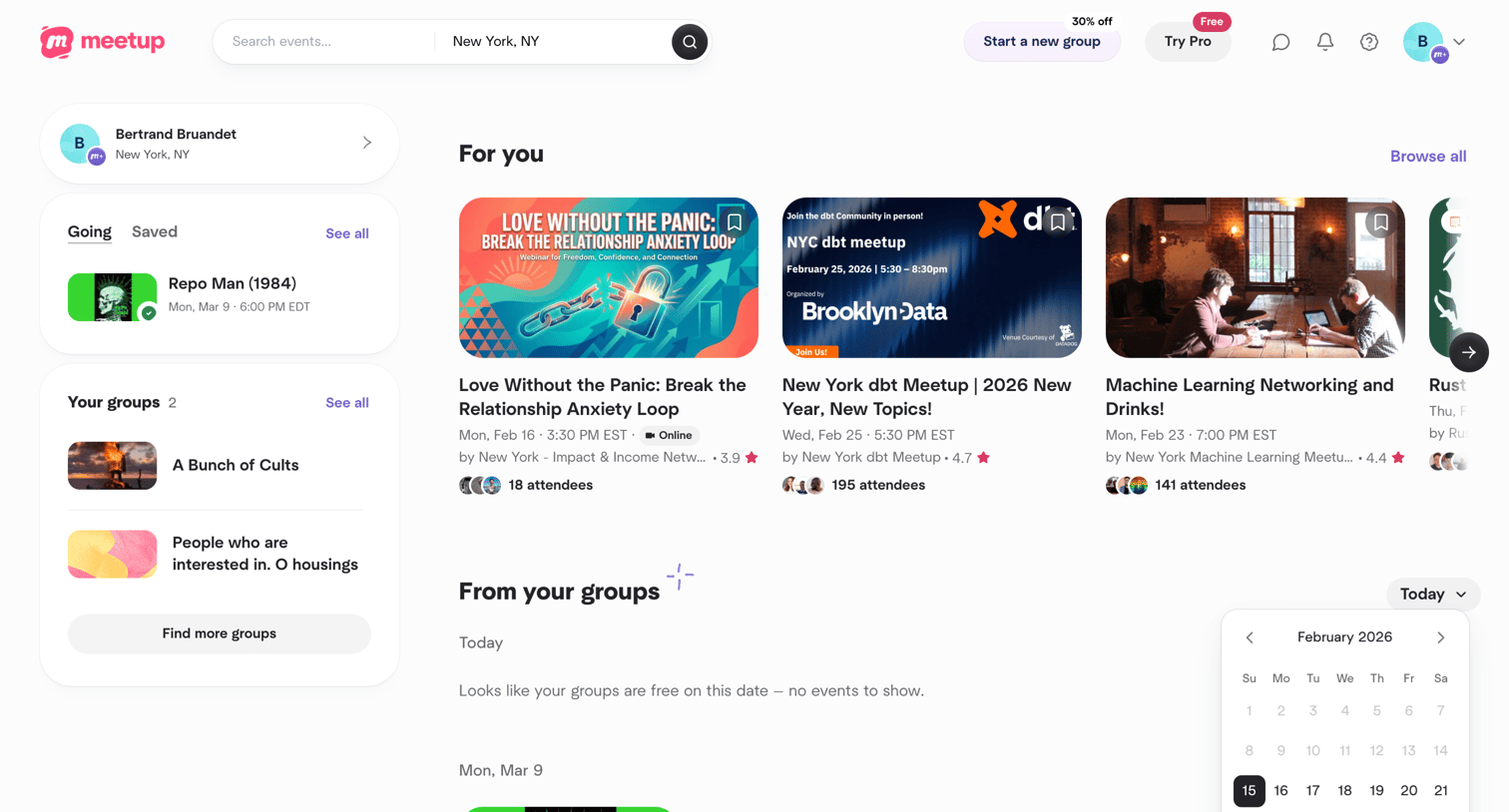Click the Bertrand Bruandet name

176,134
